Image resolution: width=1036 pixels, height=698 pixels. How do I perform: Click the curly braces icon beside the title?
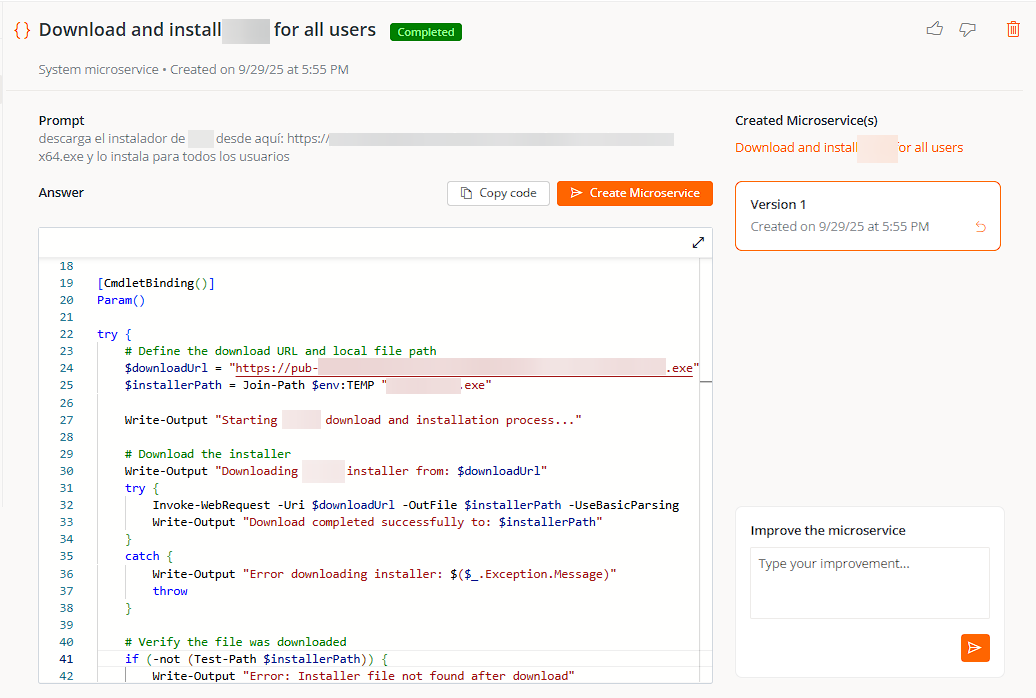coord(22,30)
